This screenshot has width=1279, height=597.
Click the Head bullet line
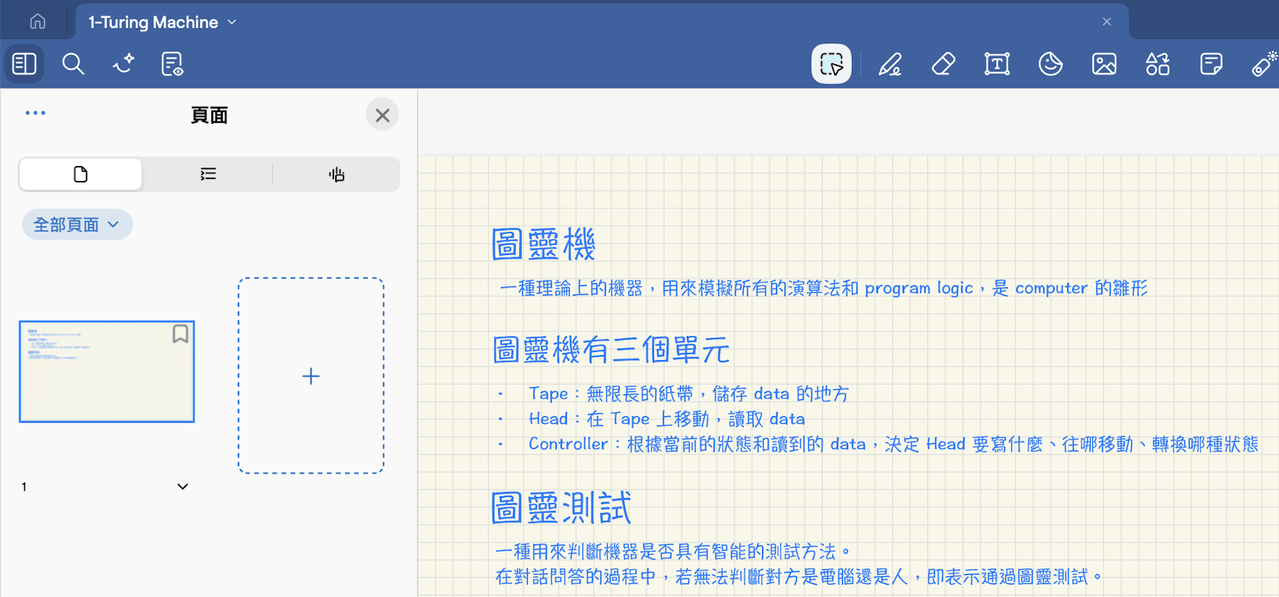point(666,419)
